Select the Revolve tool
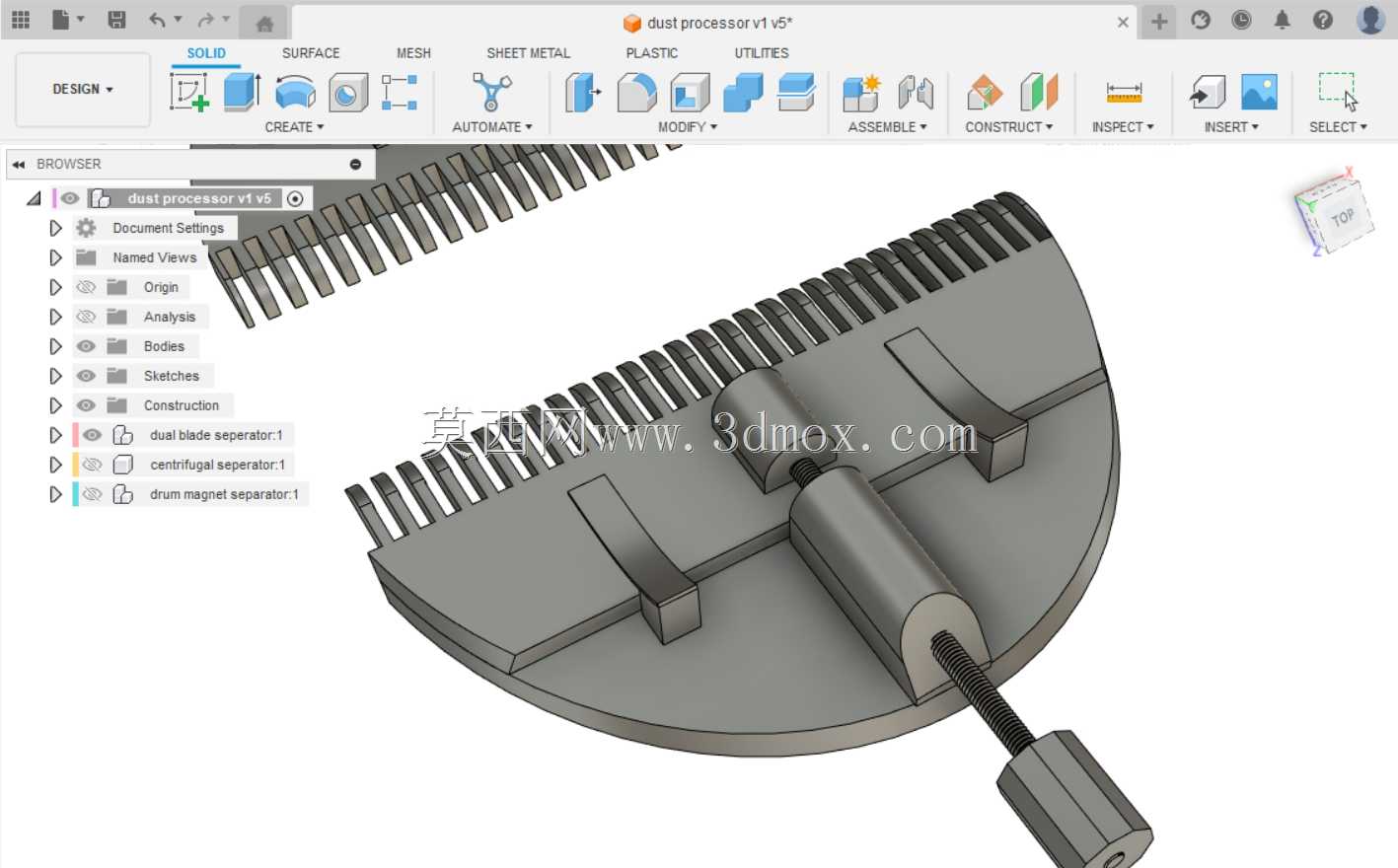The width and height of the screenshot is (1398, 868). click(295, 94)
